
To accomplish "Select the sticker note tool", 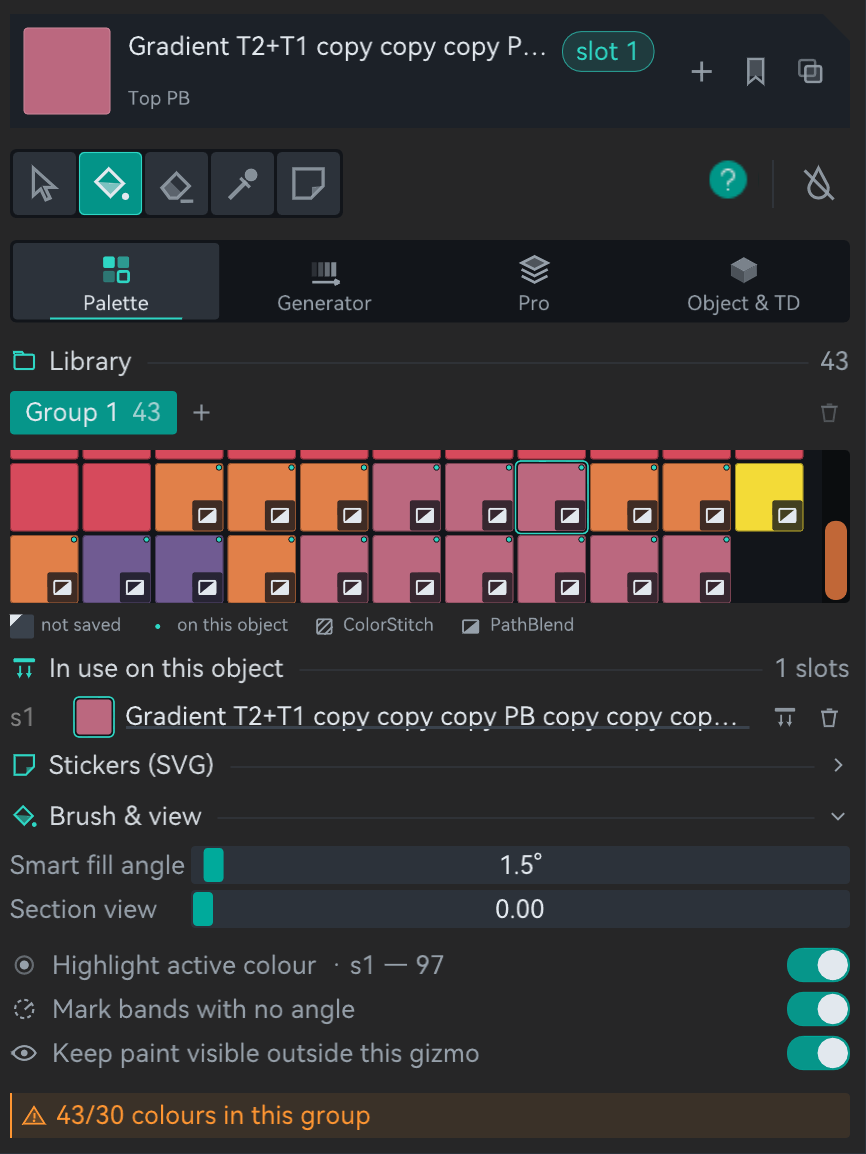I will [308, 184].
